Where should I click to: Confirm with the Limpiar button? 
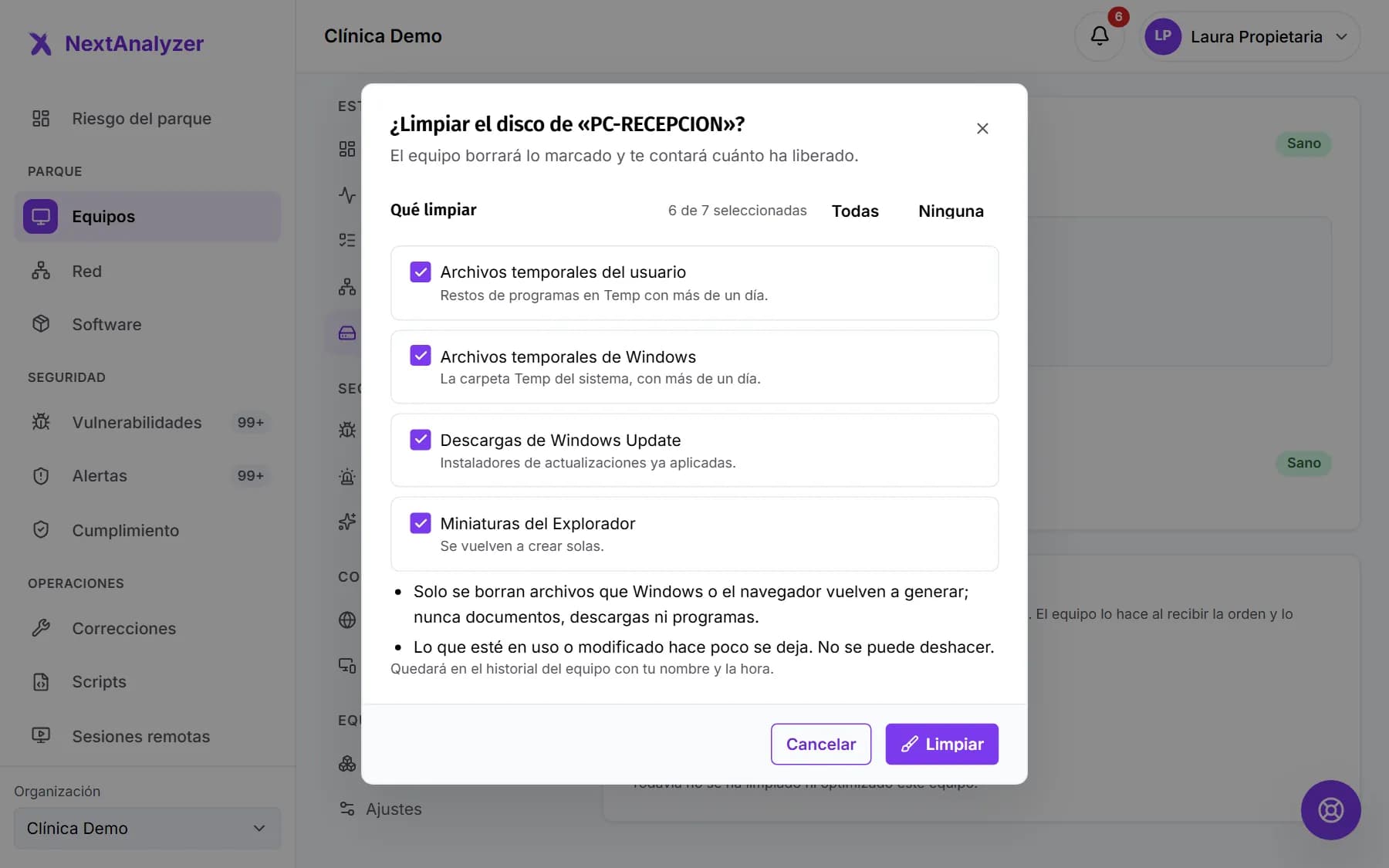(x=941, y=744)
